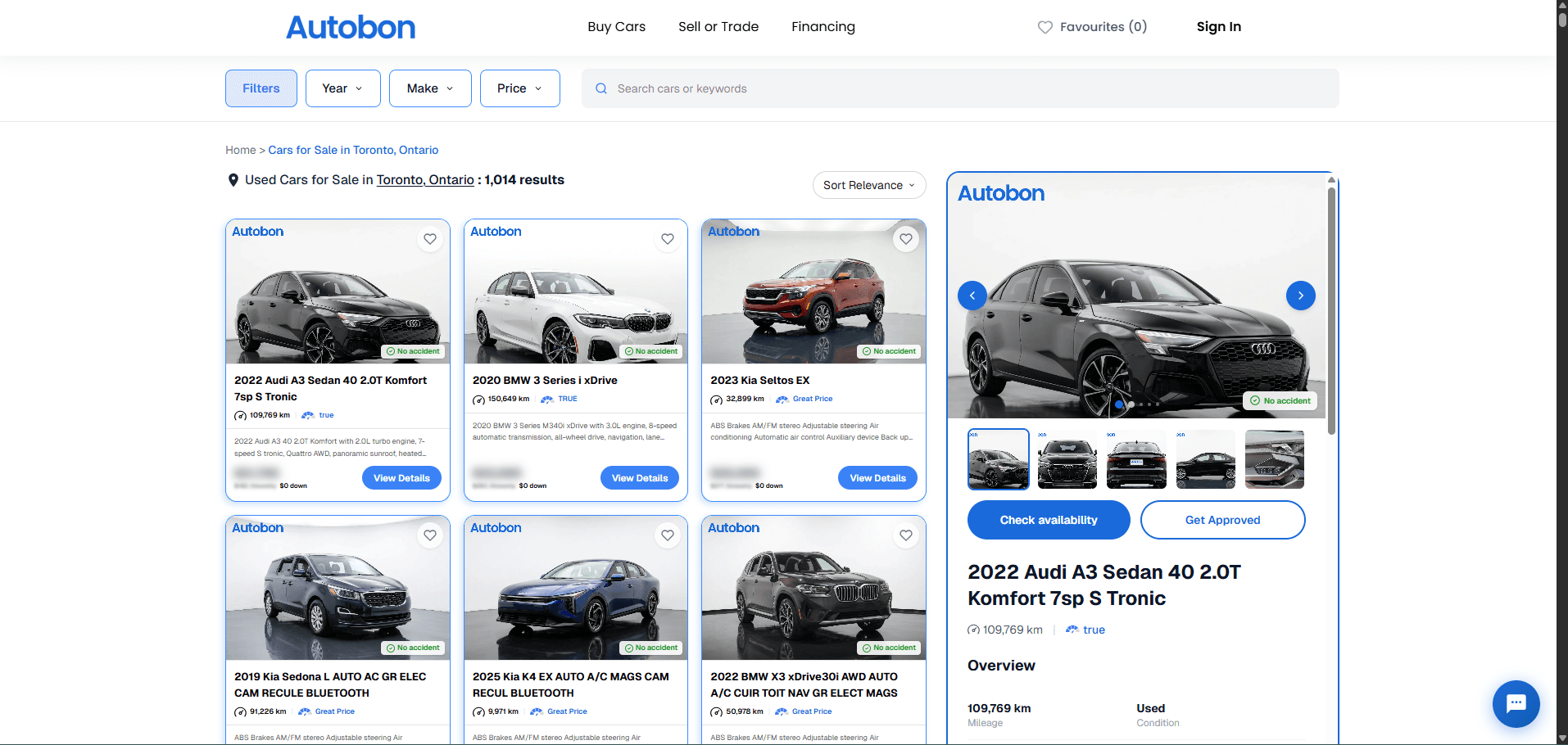This screenshot has width=1568, height=745.
Task: Click No accident badge on Kia Seltos card
Action: point(889,351)
